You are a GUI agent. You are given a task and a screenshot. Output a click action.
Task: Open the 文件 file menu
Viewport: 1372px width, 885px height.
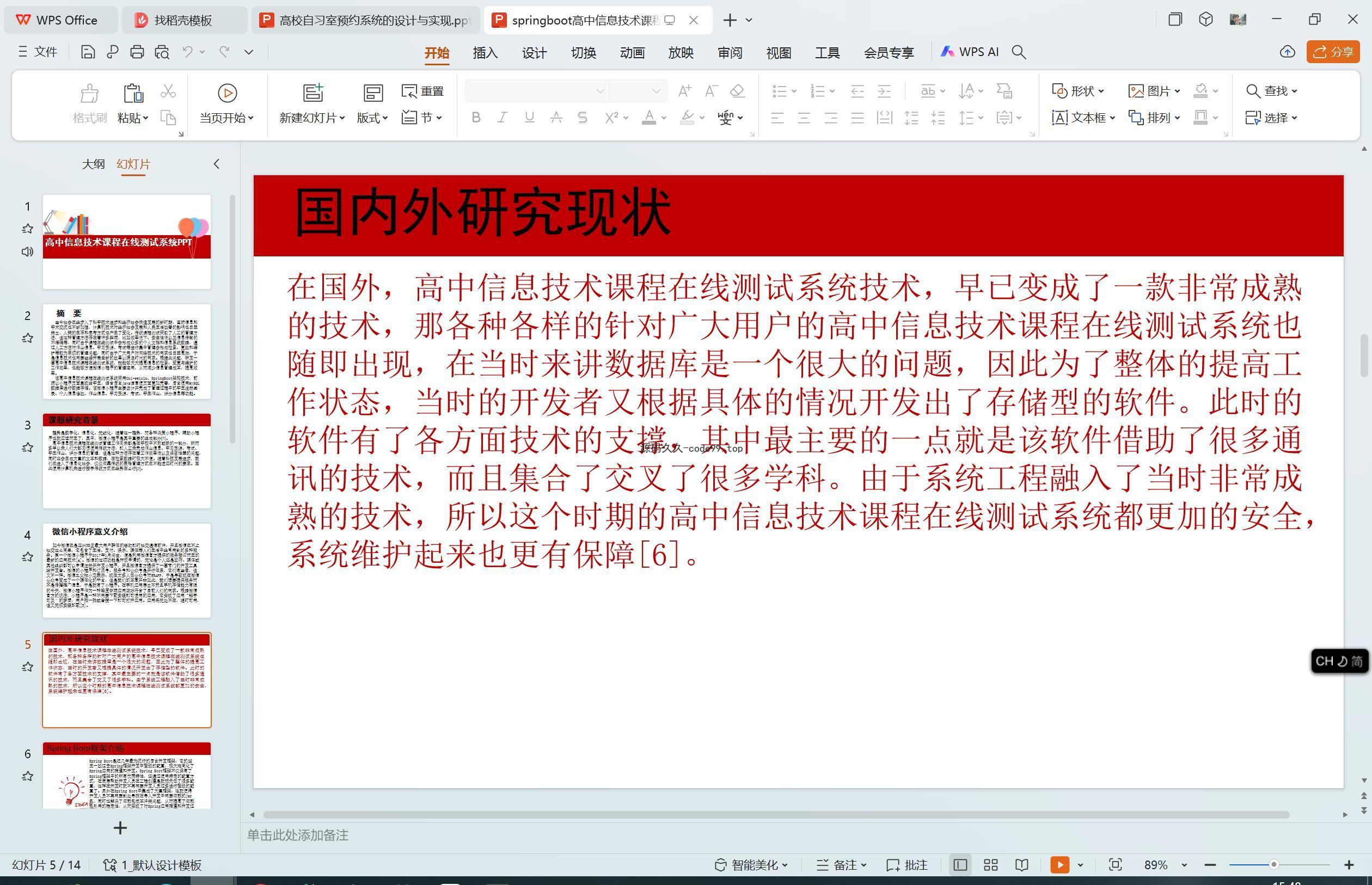coord(38,52)
